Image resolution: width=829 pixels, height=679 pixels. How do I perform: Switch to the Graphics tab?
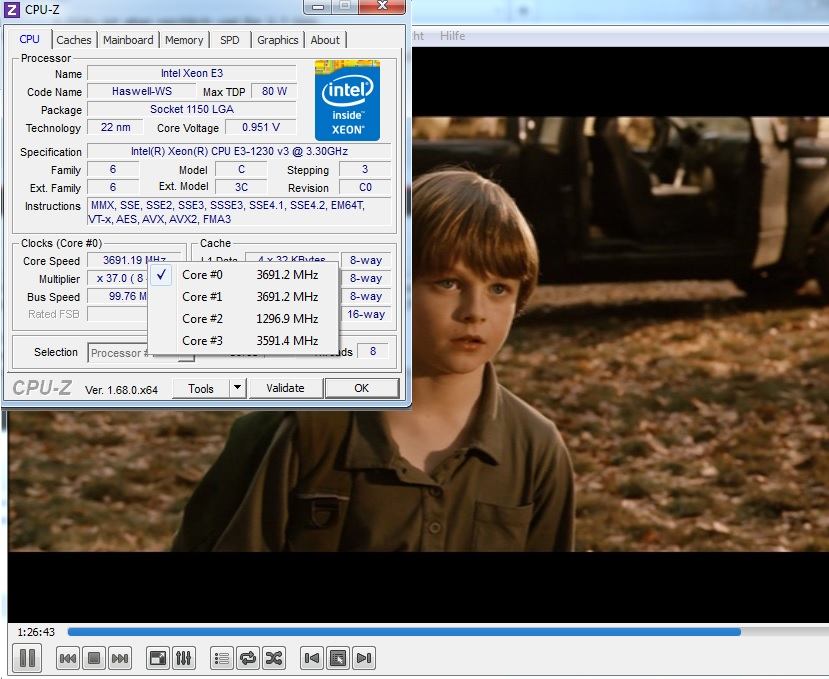point(278,40)
